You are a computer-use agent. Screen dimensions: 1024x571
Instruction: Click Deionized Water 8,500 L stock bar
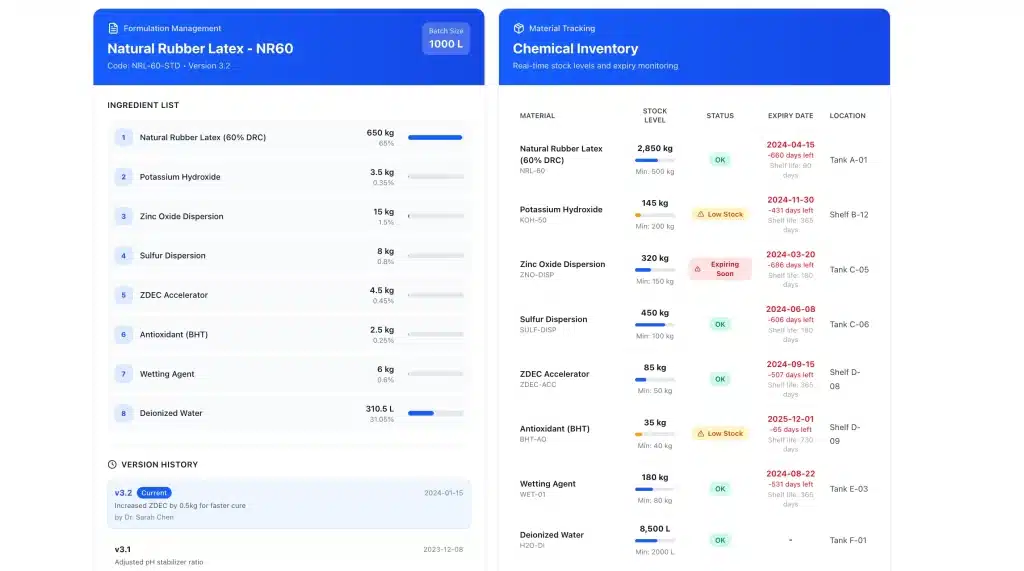tap(655, 550)
